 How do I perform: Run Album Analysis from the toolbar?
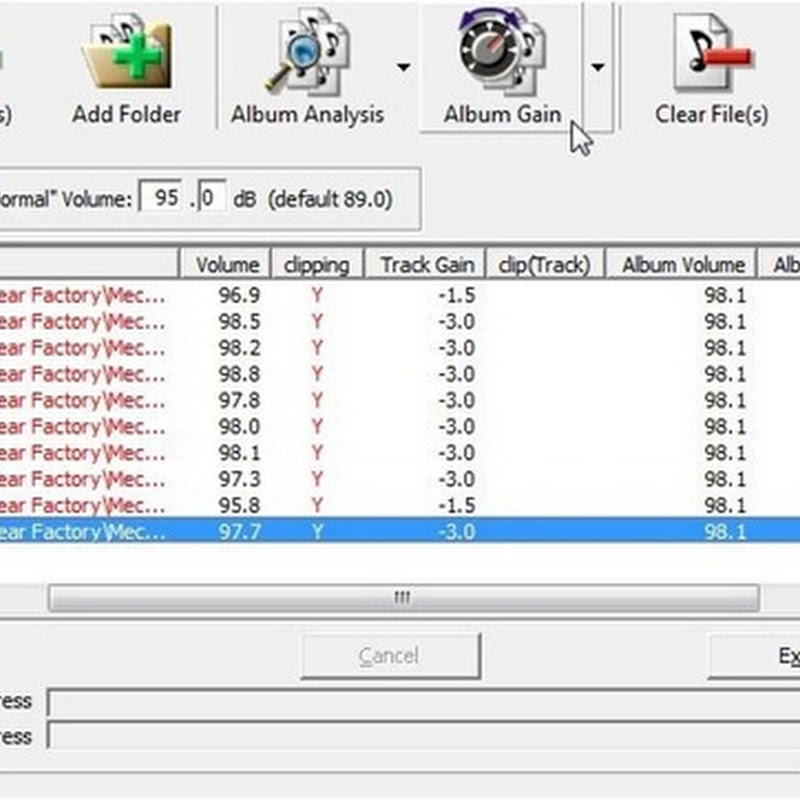(307, 69)
